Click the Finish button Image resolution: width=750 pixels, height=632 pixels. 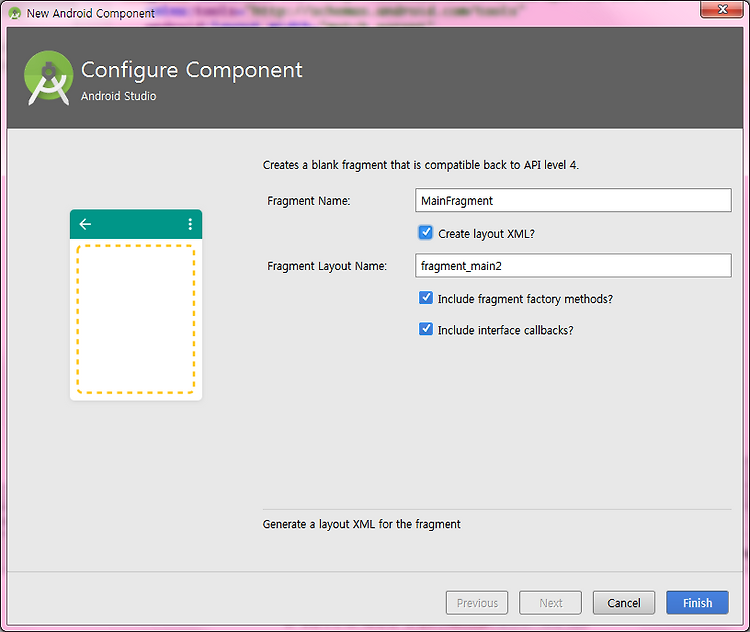[x=697, y=603]
